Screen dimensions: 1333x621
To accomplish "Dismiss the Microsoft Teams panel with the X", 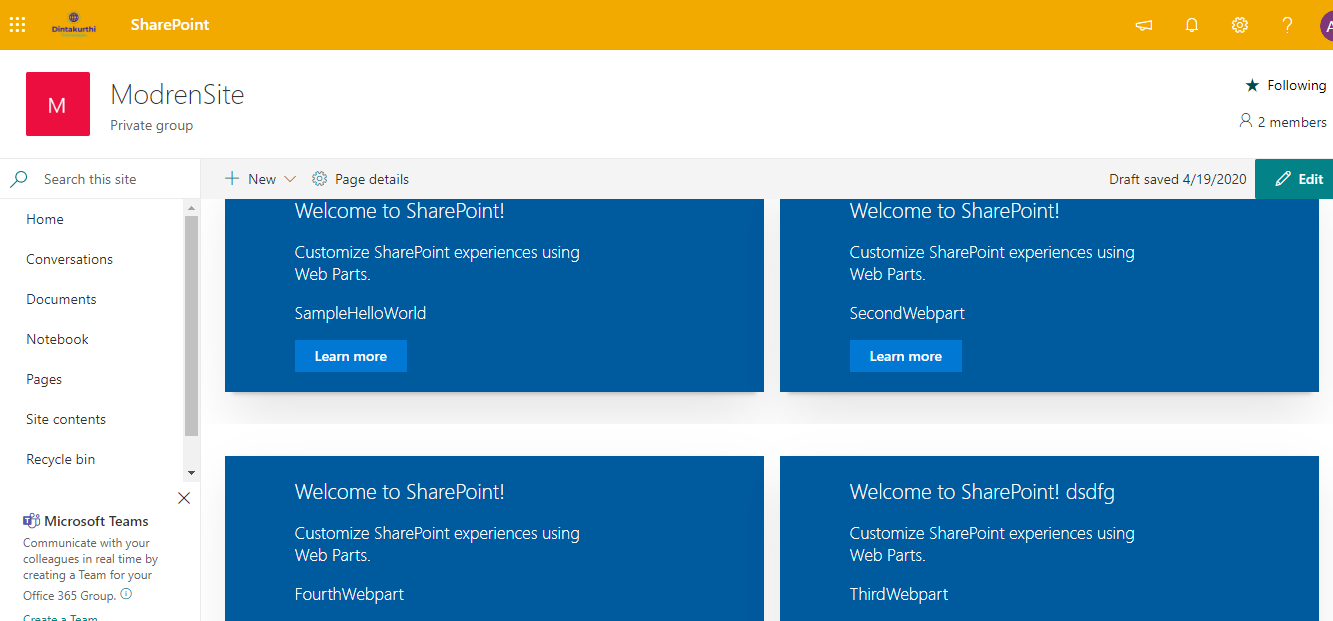I will point(184,497).
